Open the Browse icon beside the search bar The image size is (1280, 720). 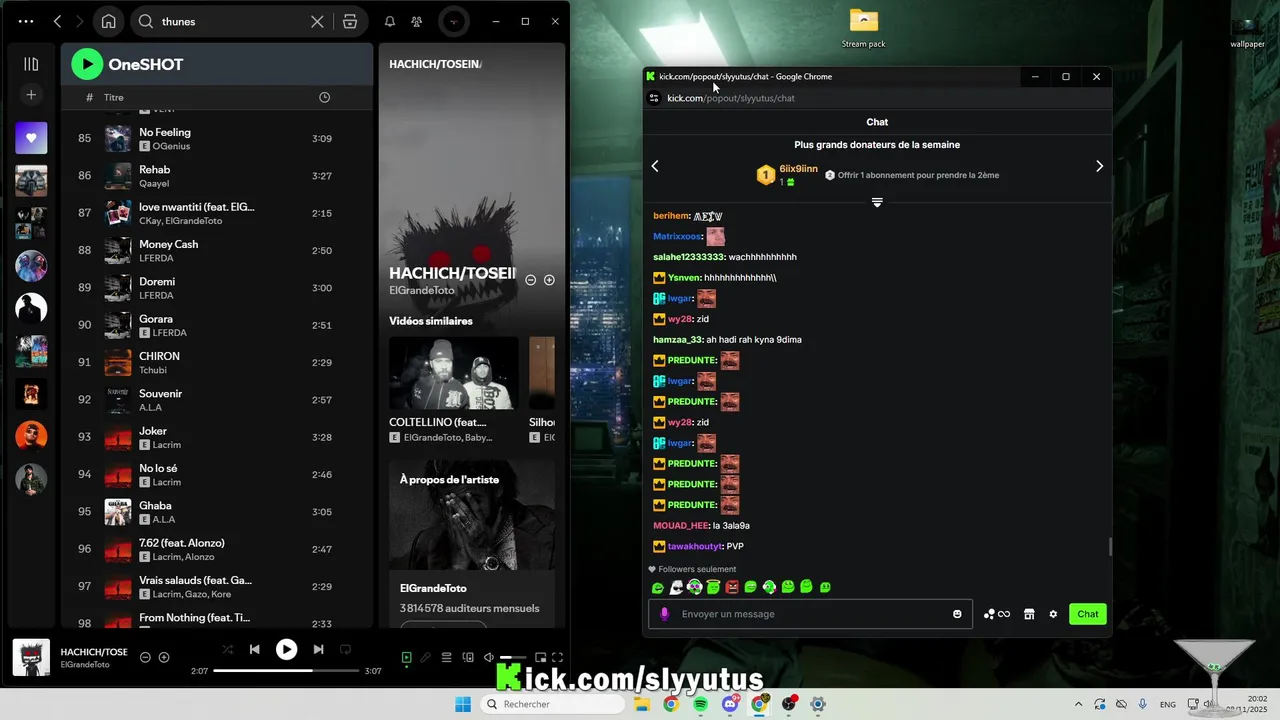point(350,21)
